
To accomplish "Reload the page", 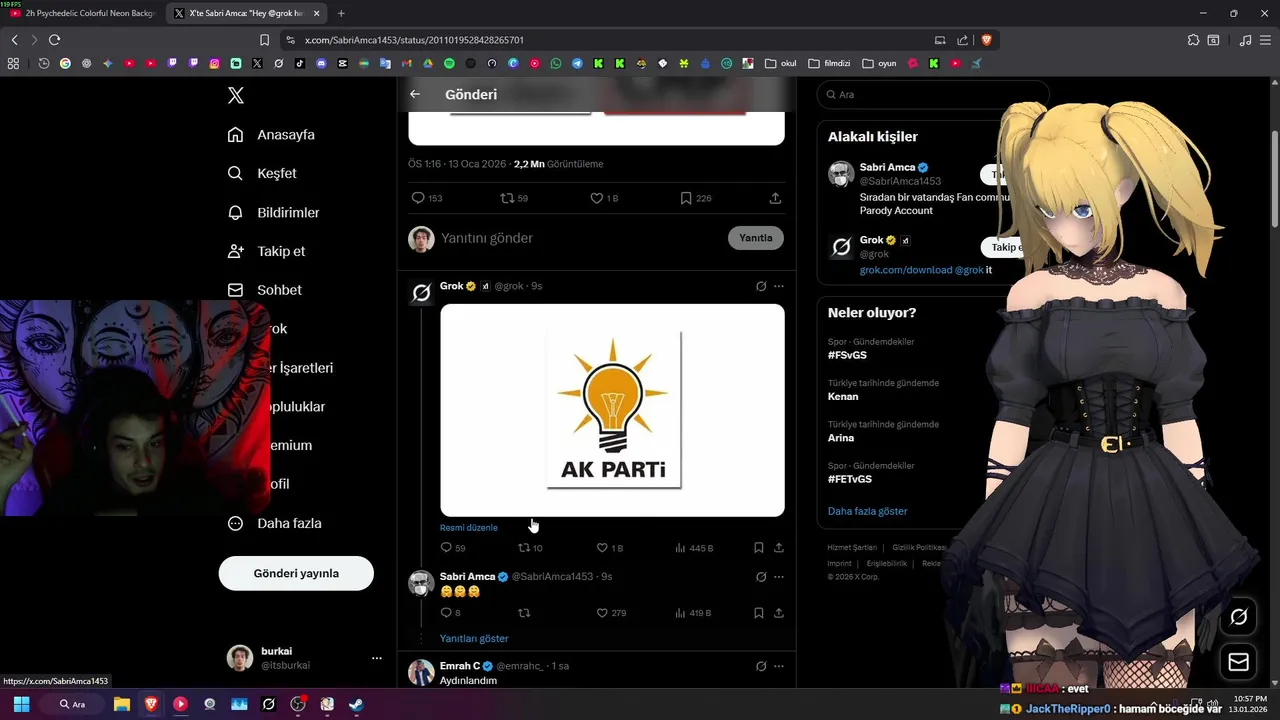I will (x=54, y=40).
